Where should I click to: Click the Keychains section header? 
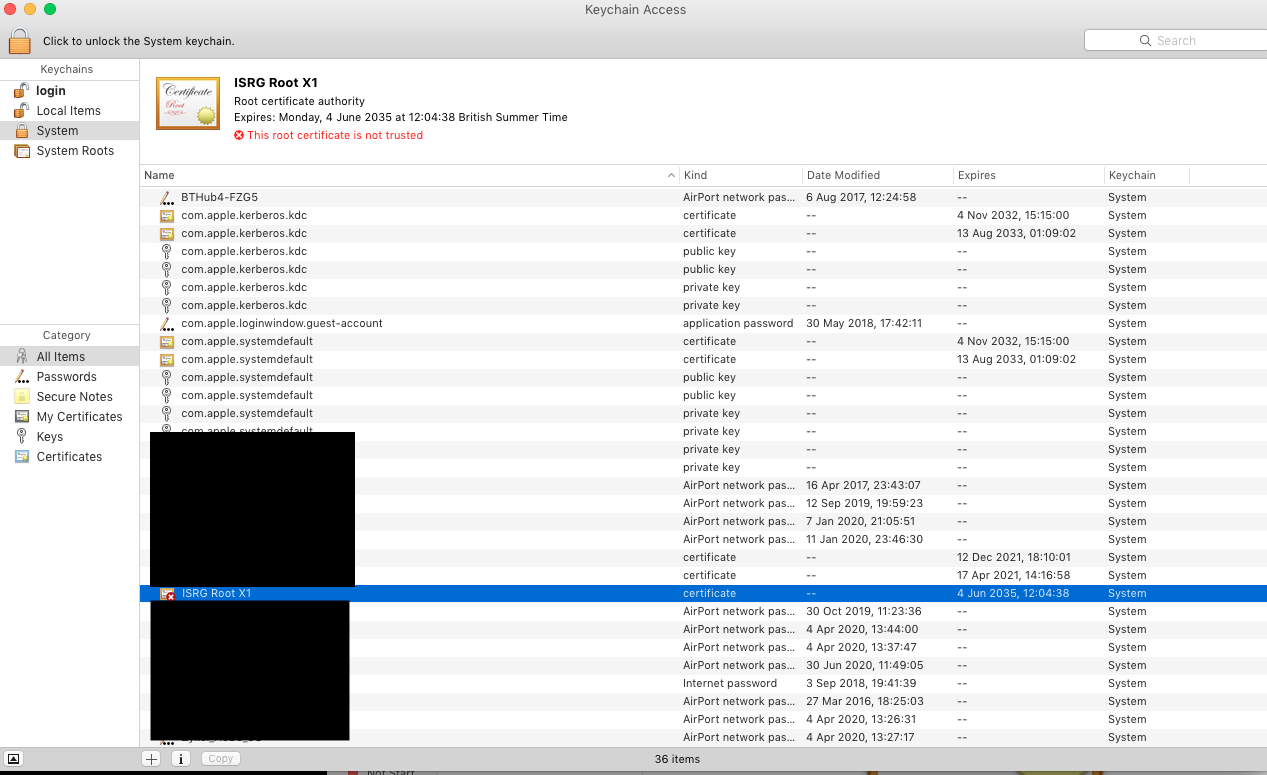[67, 70]
